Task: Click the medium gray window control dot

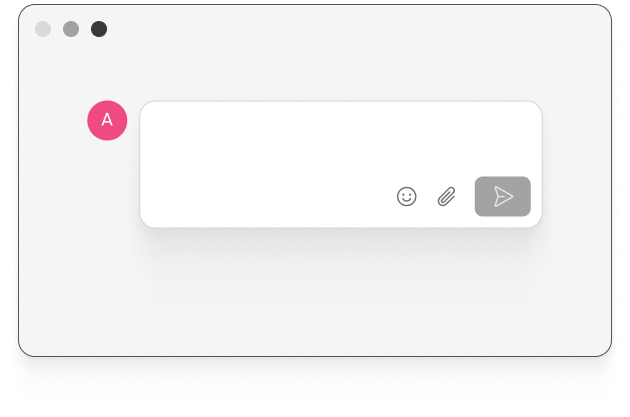Action: (71, 29)
